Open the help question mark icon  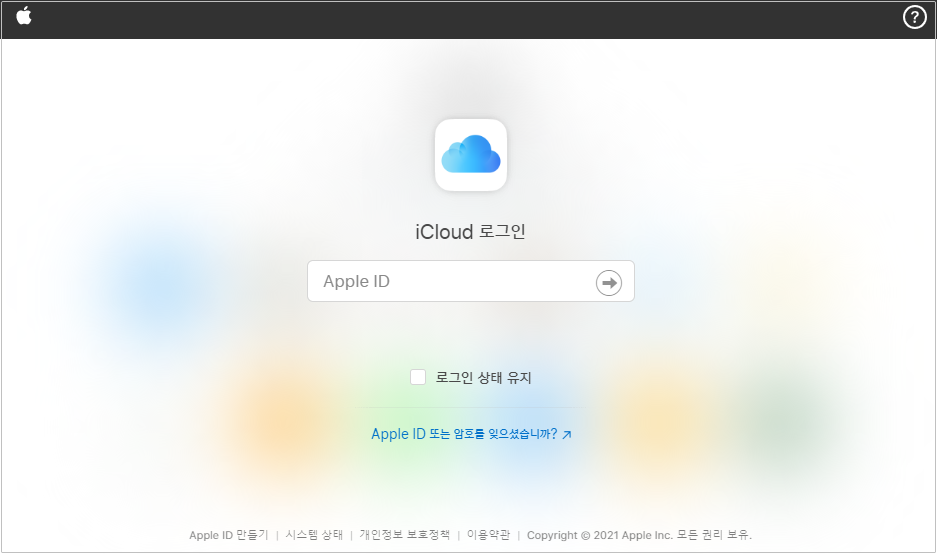[914, 17]
